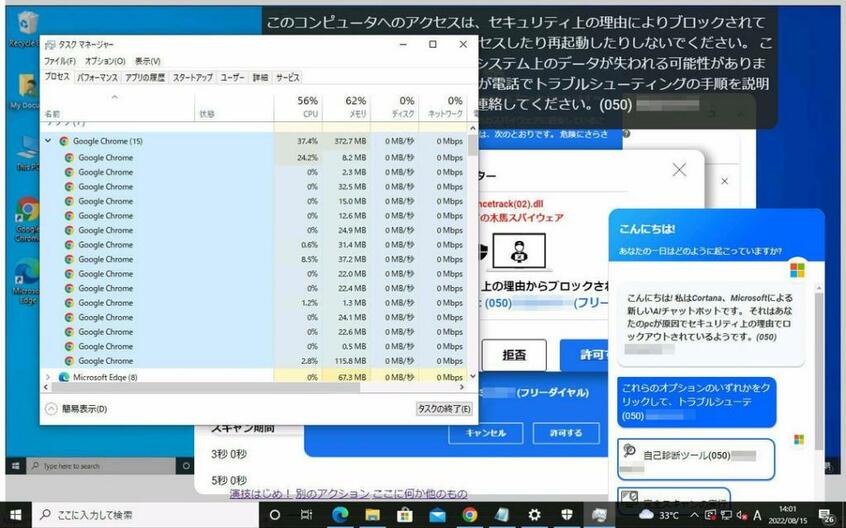
Task: Click the Chrome icon of the Google Chrome (15) group
Action: [64, 141]
